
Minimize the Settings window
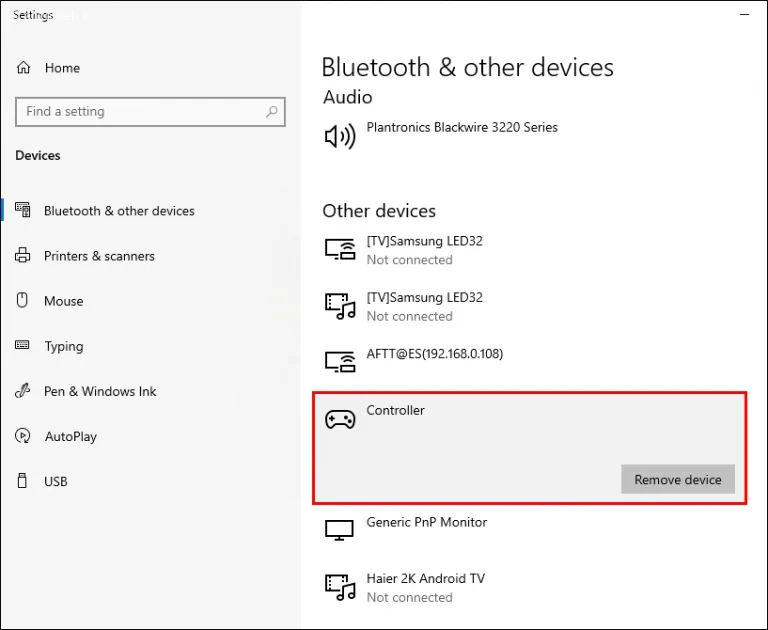[x=743, y=15]
